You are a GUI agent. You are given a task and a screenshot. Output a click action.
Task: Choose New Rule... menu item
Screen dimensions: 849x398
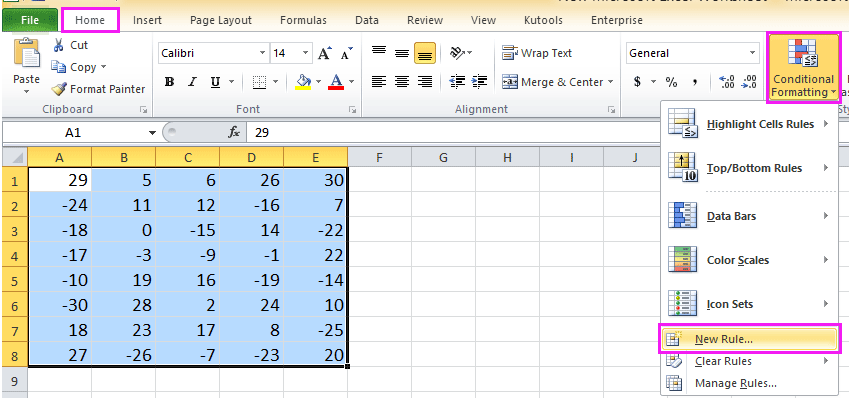click(750, 339)
